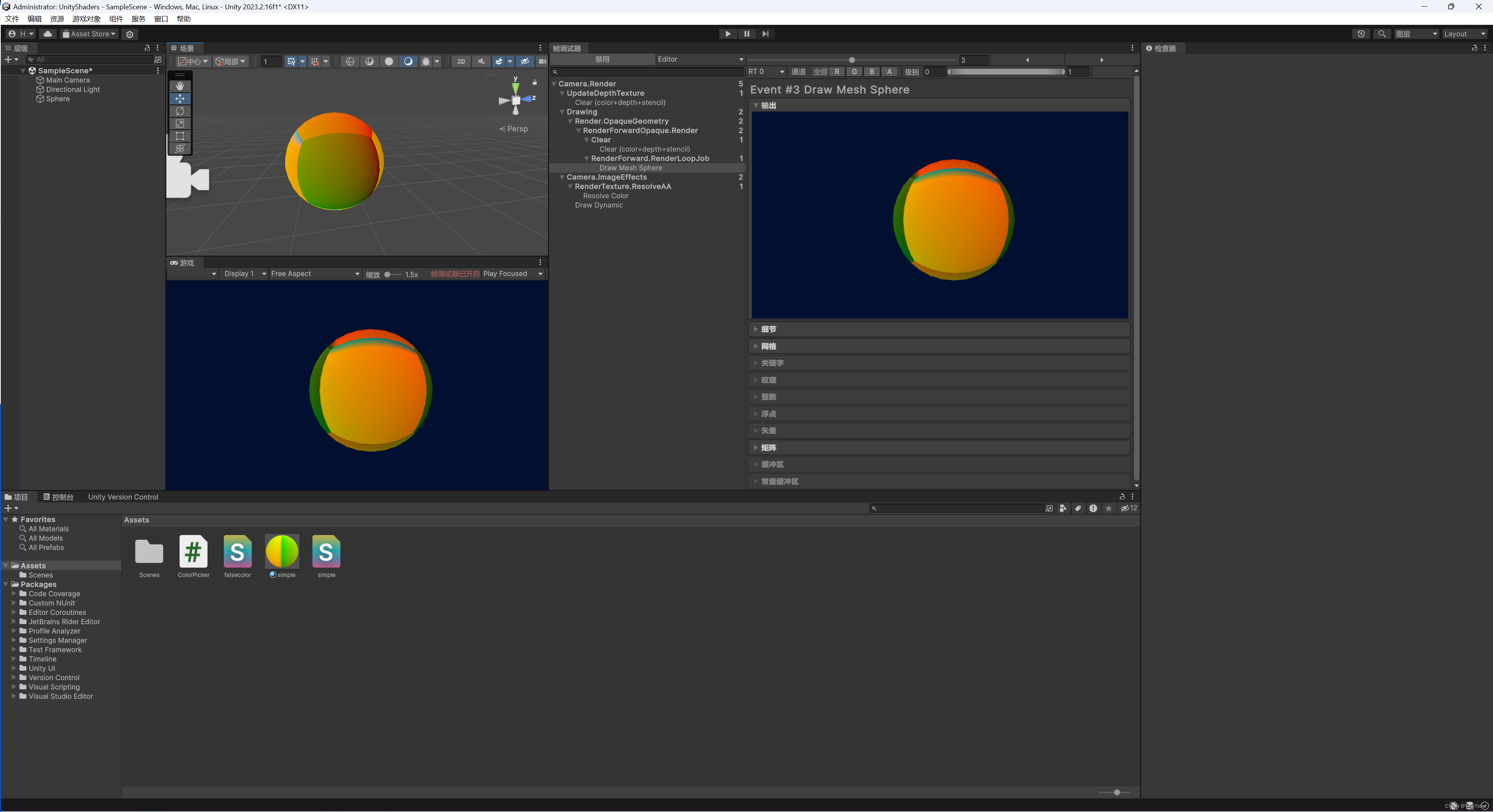Adjust the game view 缩放 slider
This screenshot has height=812, width=1493.
(388, 275)
